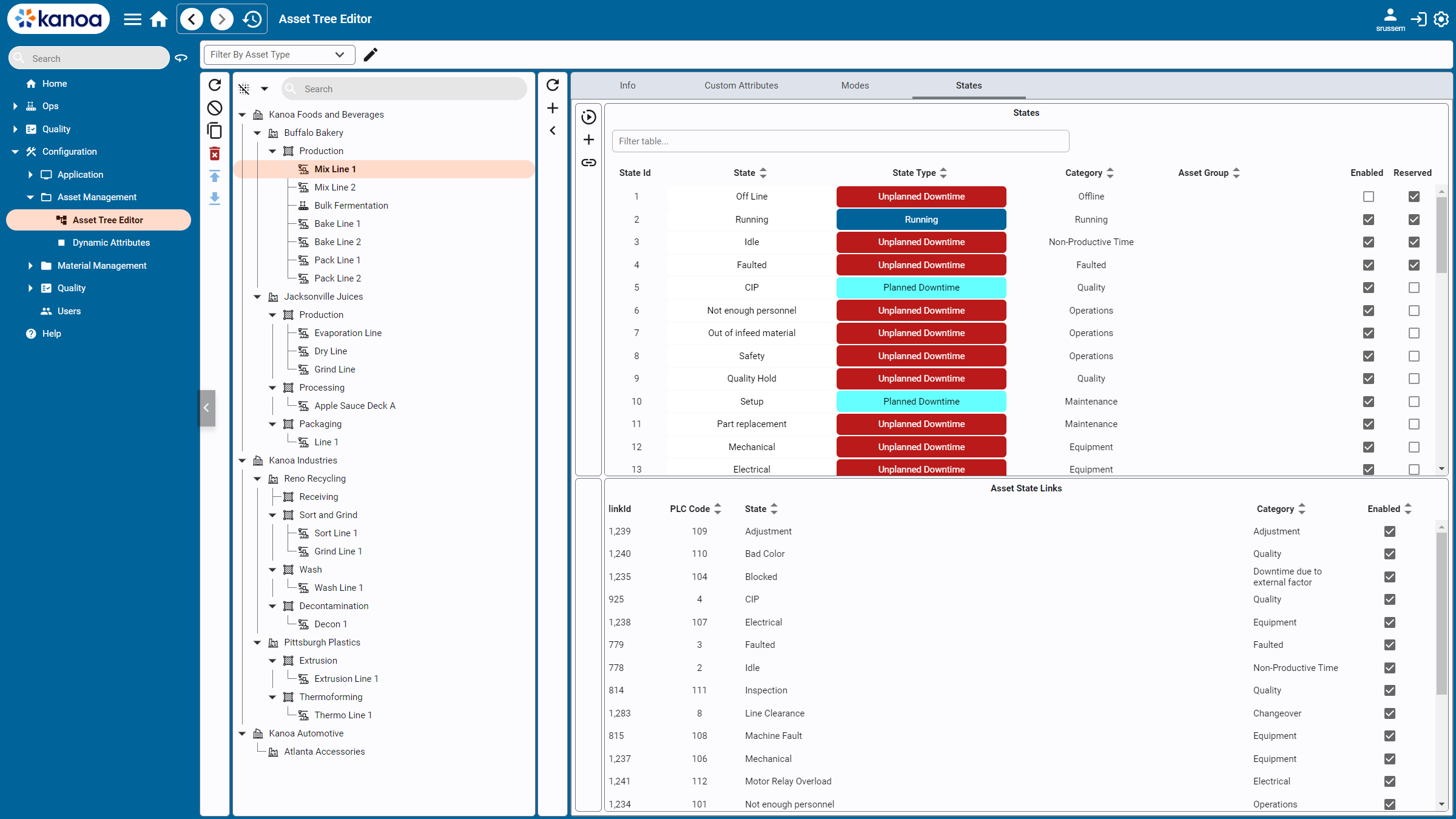This screenshot has height=819, width=1456.
Task: Open Dynamic Attributes in the sidebar
Action: coord(111,243)
